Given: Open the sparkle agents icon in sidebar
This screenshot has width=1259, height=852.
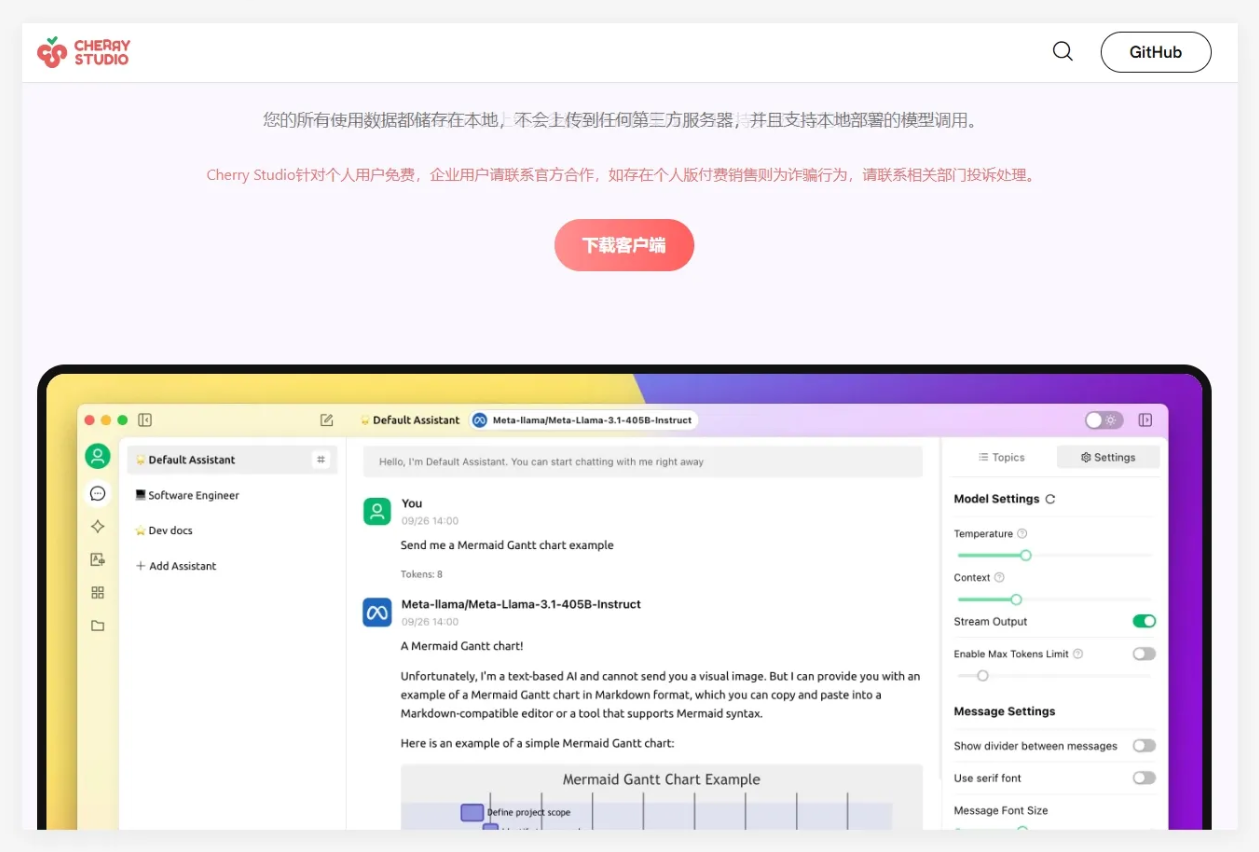Looking at the screenshot, I should click(x=98, y=526).
